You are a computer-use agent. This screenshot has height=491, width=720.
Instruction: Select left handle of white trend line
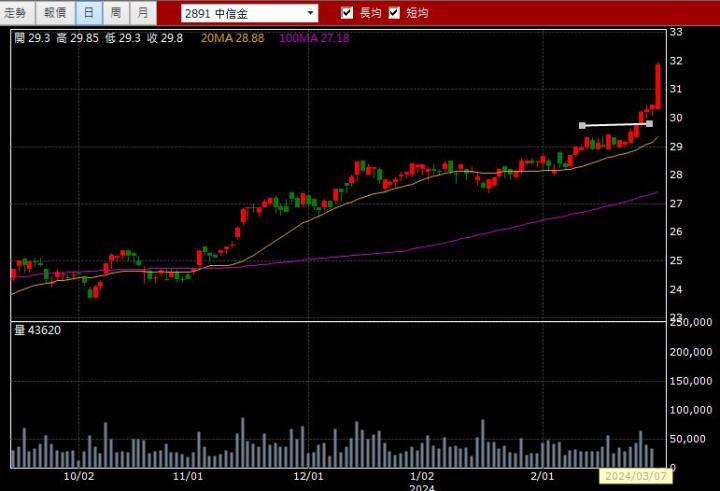582,125
